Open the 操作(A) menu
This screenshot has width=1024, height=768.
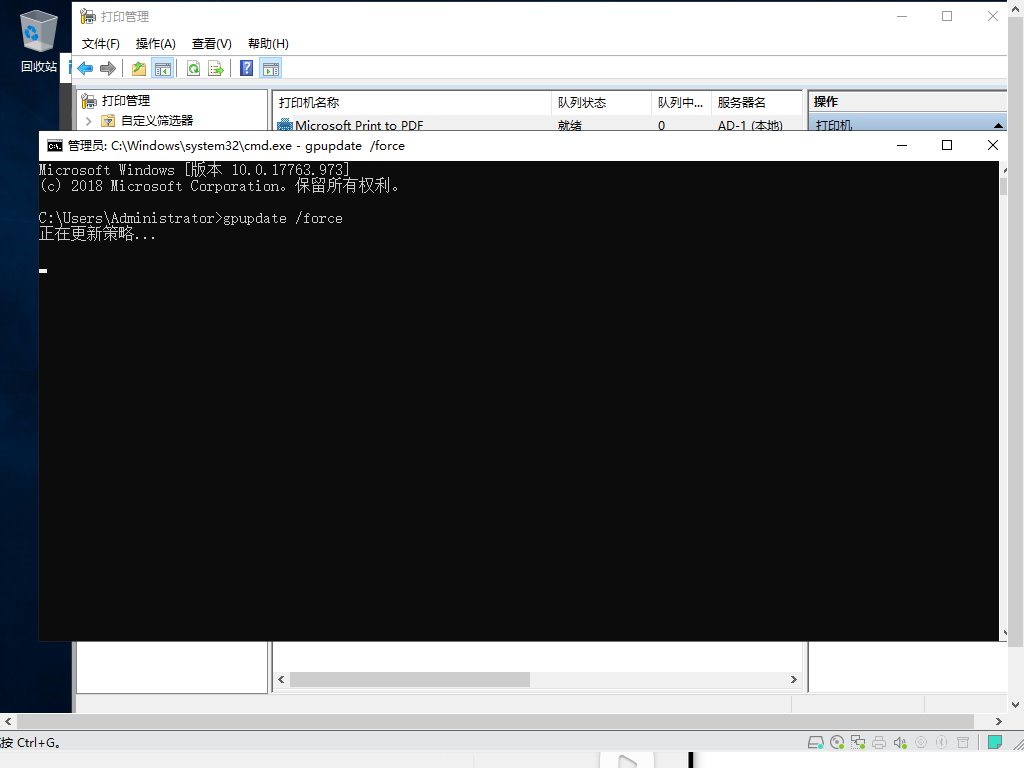(155, 44)
